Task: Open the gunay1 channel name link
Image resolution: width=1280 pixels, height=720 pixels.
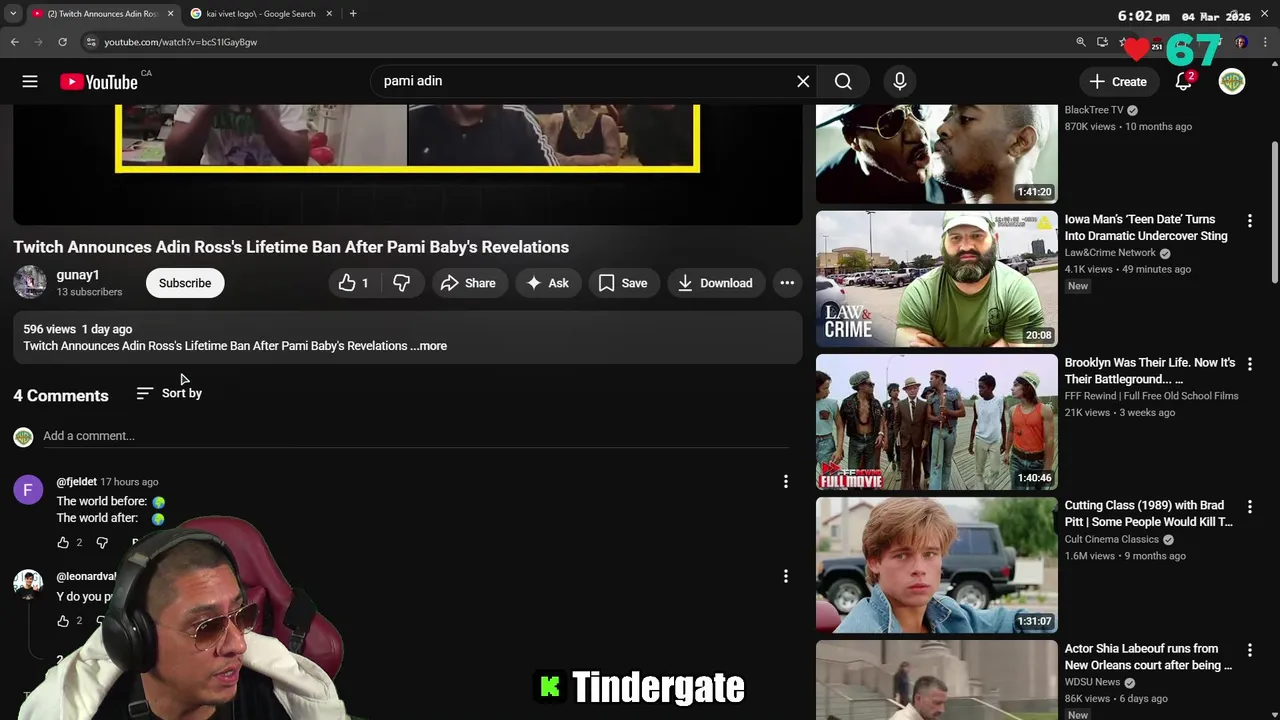Action: pos(78,275)
